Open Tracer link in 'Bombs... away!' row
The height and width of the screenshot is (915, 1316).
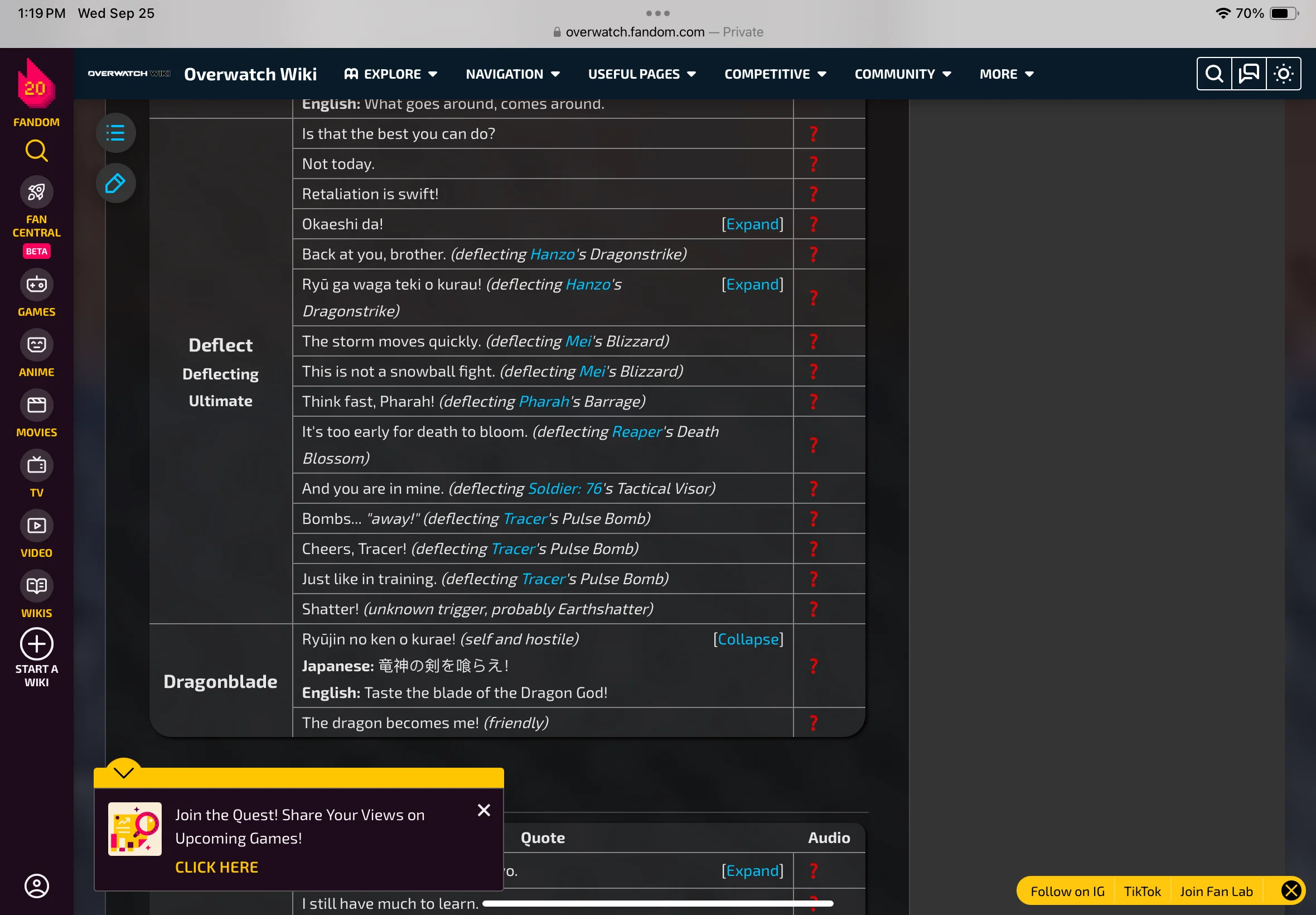525,519
